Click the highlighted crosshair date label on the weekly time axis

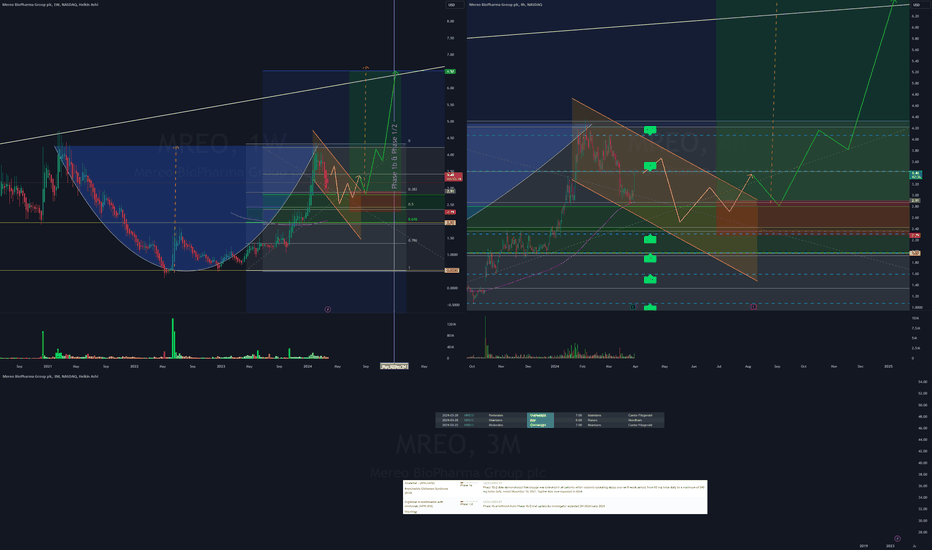pos(394,366)
